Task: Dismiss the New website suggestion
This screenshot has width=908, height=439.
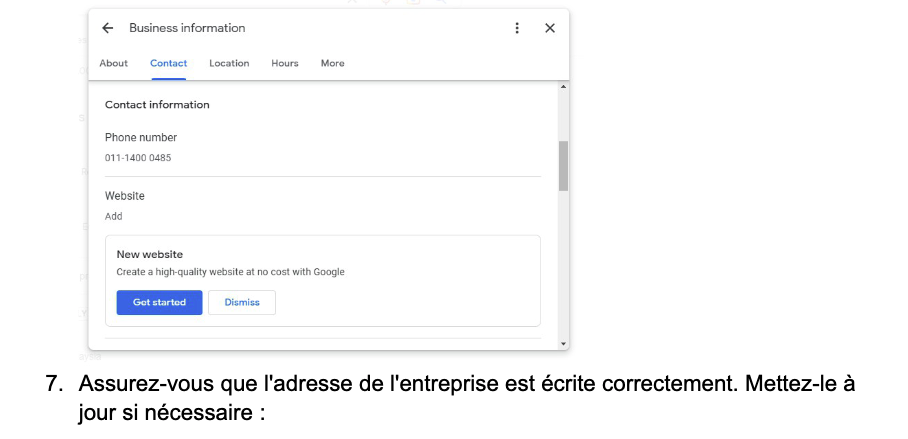Action: [242, 302]
